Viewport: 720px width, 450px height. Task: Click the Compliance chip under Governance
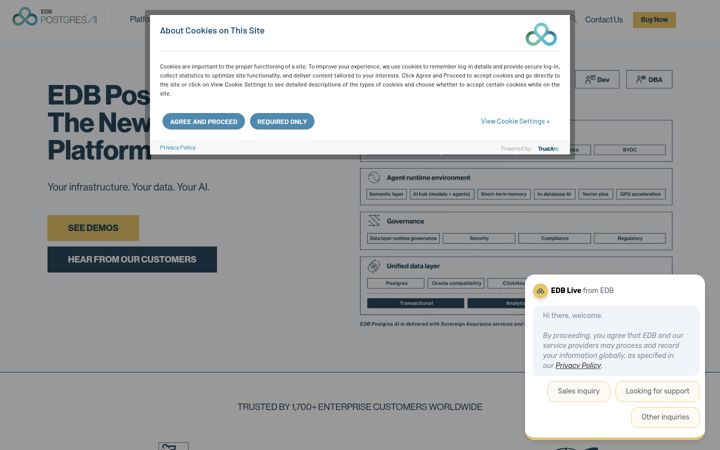click(x=554, y=238)
